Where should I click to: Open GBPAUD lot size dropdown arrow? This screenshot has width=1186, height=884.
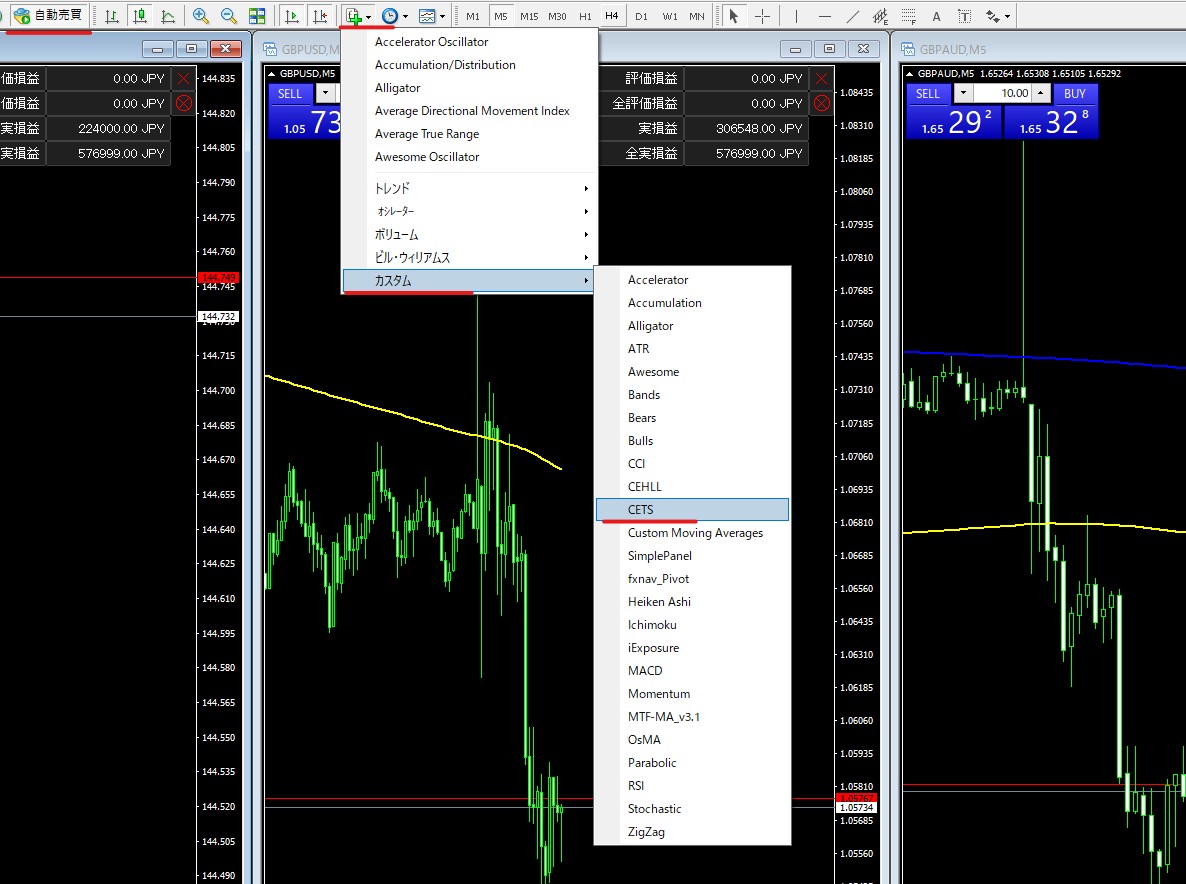click(x=963, y=93)
